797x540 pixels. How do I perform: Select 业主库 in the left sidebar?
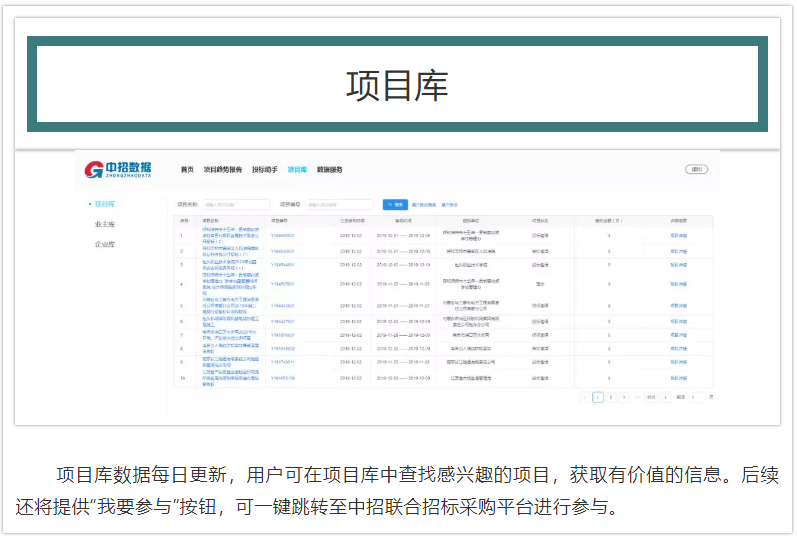(105, 224)
